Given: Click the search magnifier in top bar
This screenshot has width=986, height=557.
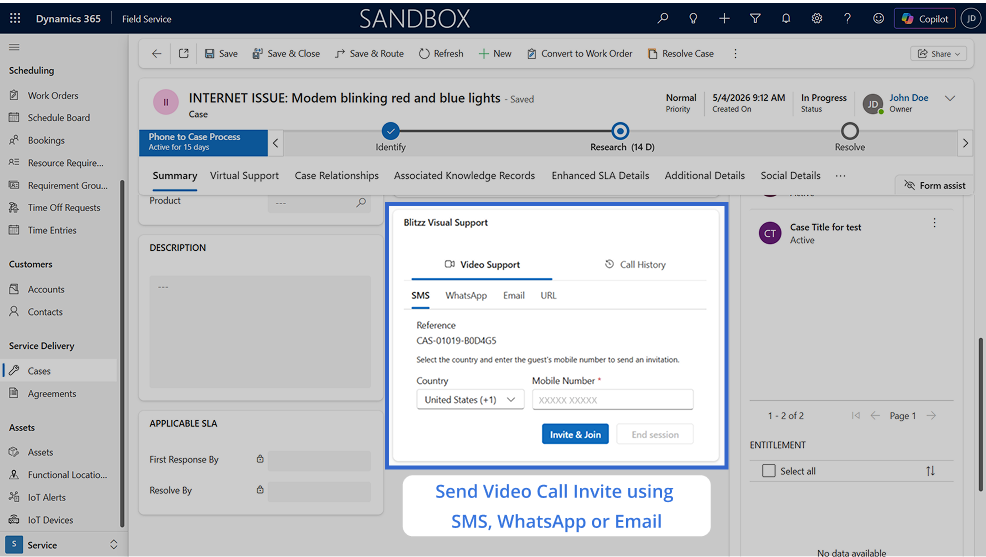Looking at the screenshot, I should point(663,18).
